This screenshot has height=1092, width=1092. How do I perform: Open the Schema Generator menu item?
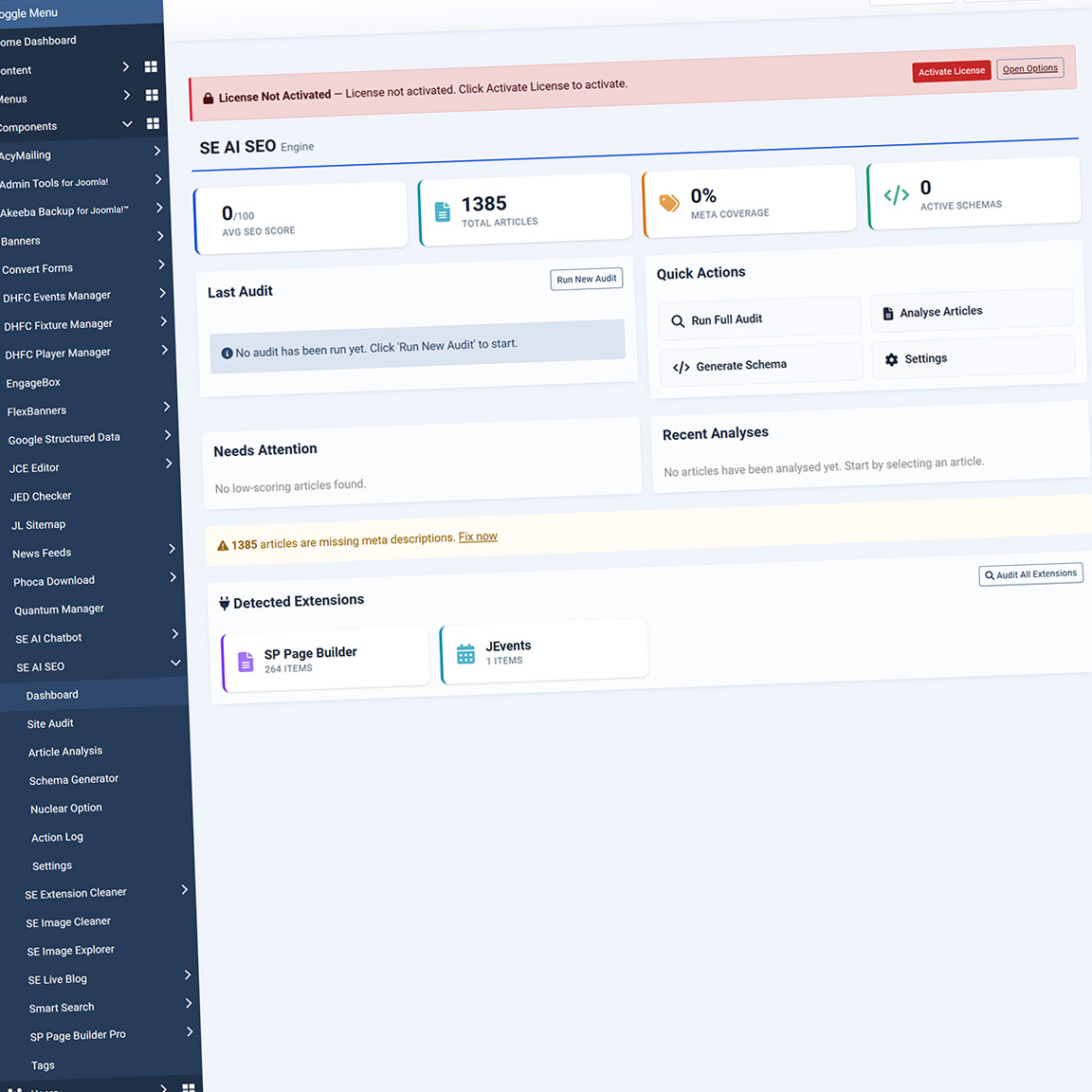(74, 780)
